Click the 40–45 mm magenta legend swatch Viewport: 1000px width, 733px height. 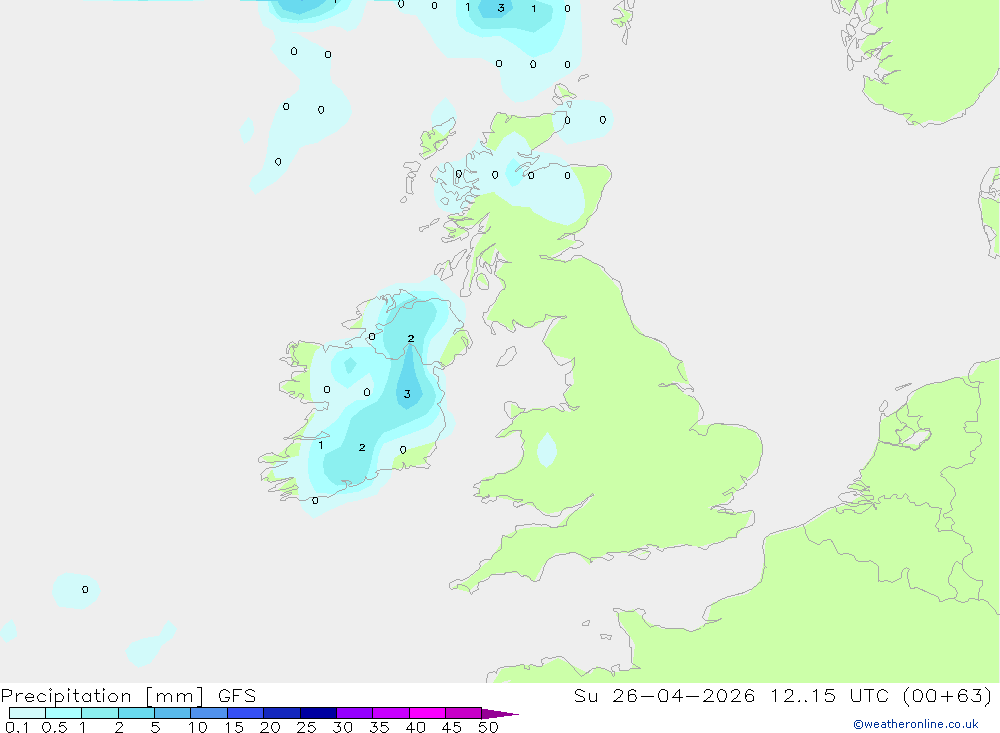click(427, 713)
